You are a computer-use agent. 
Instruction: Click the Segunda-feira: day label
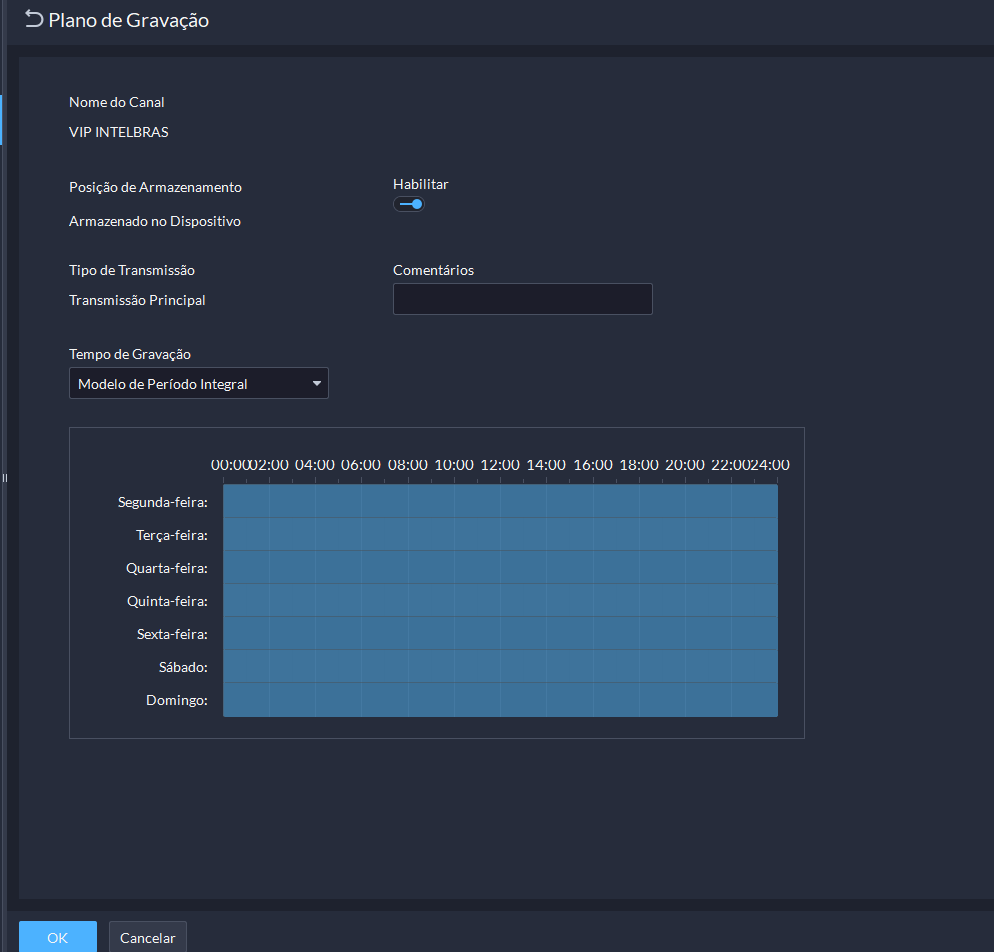pyautogui.click(x=163, y=502)
